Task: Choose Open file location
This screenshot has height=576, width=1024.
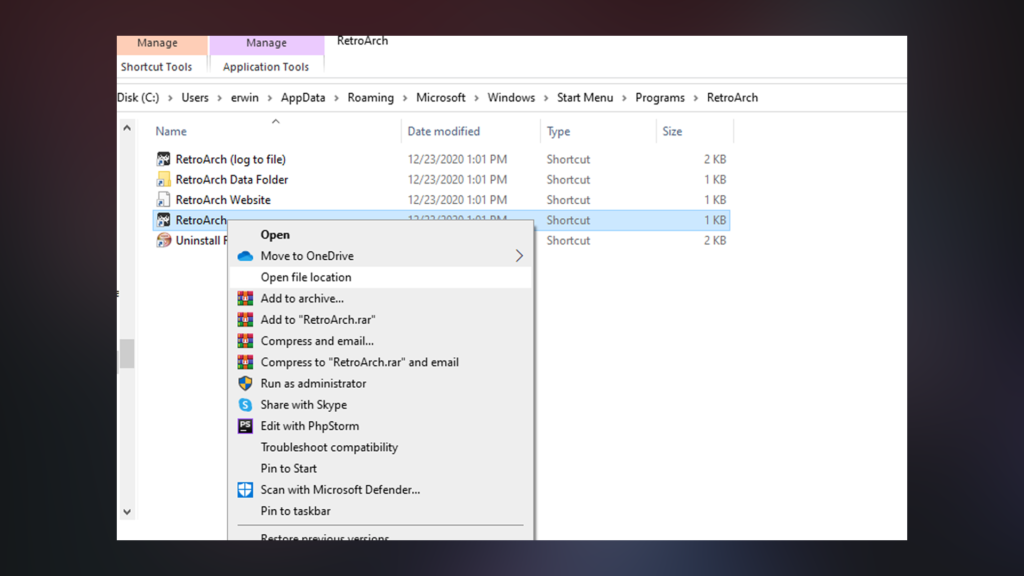Action: 381,277
